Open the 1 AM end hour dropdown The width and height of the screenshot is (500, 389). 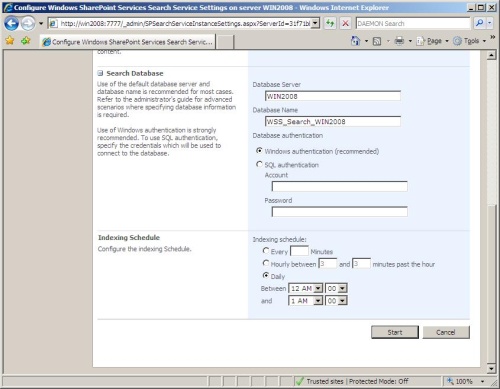pos(306,301)
